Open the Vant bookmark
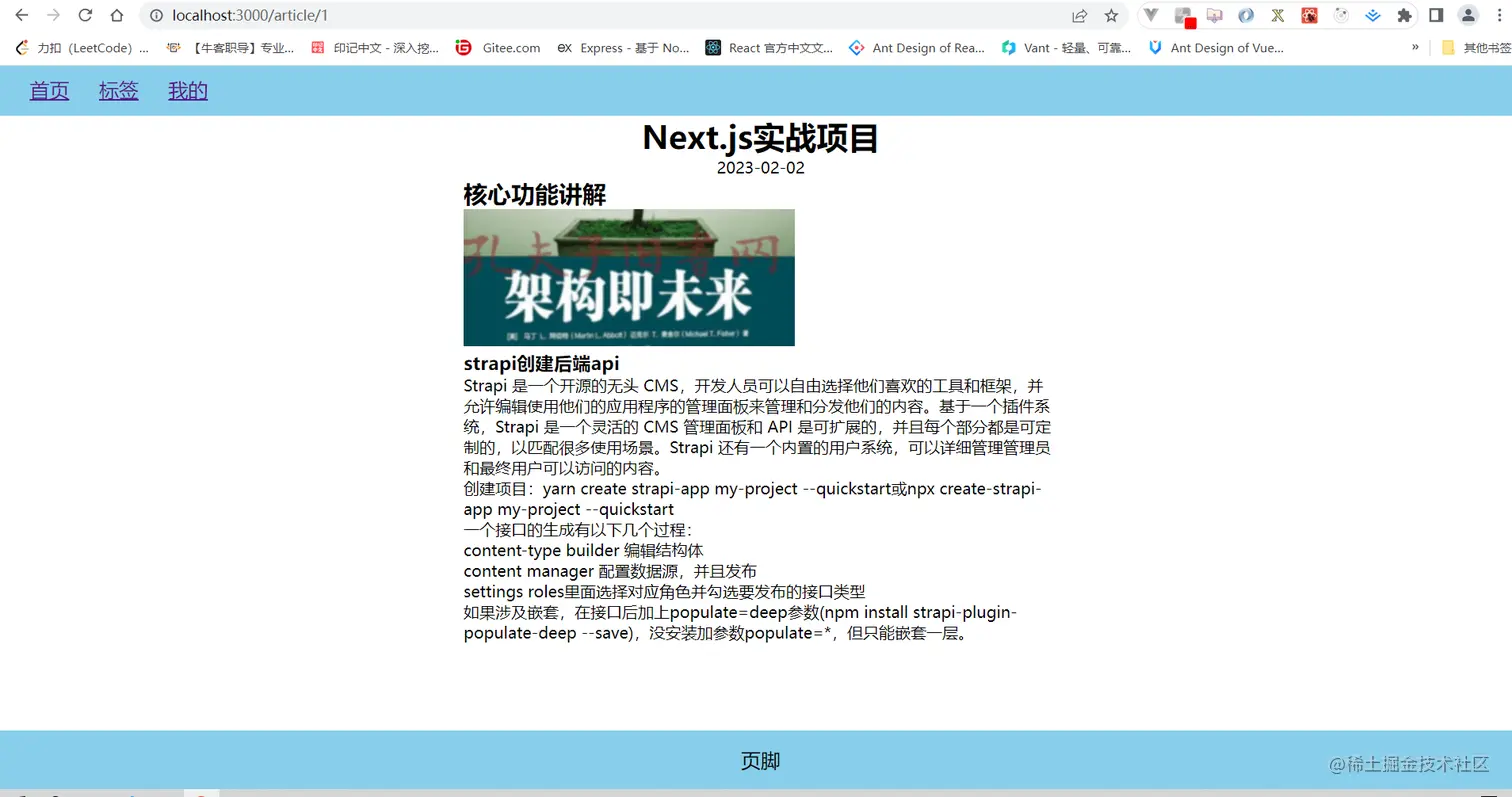The height and width of the screenshot is (797, 1512). click(x=1067, y=47)
